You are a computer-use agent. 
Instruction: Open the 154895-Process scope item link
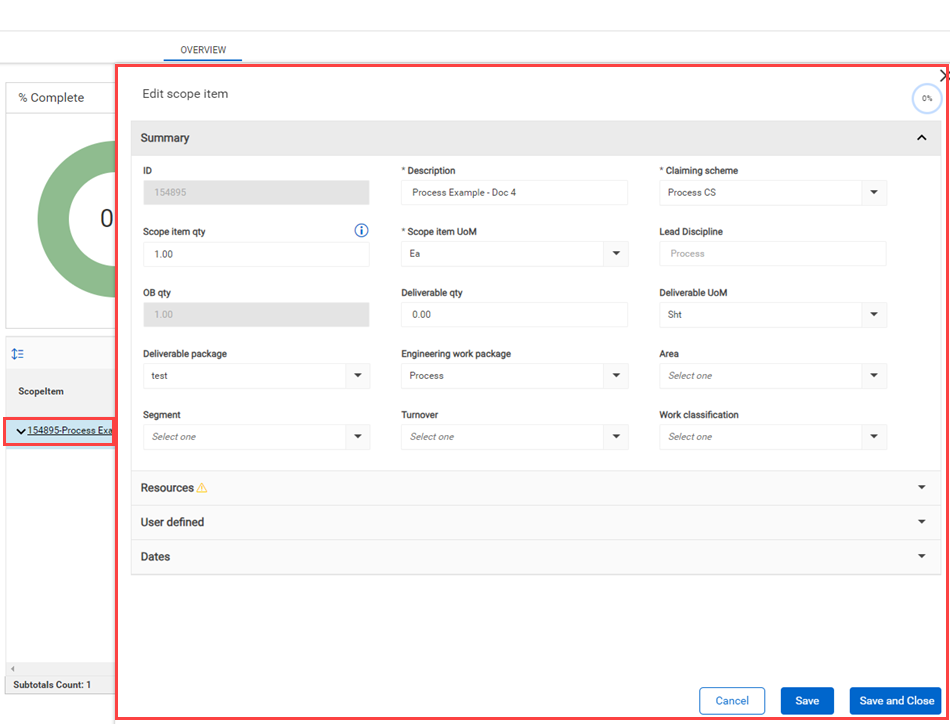tap(70, 431)
